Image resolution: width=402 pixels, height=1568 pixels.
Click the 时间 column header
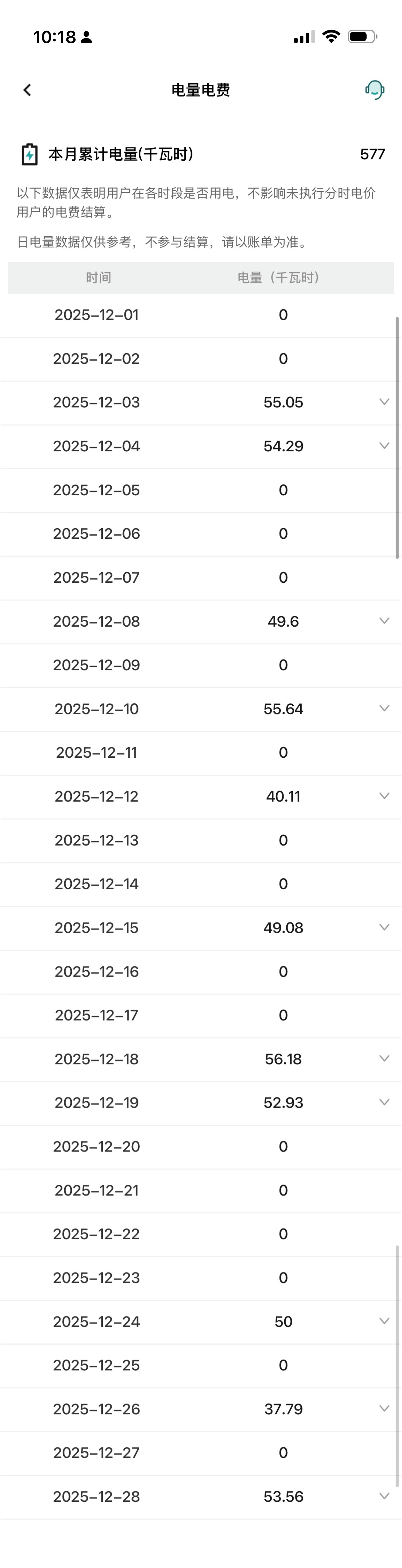tap(98, 278)
